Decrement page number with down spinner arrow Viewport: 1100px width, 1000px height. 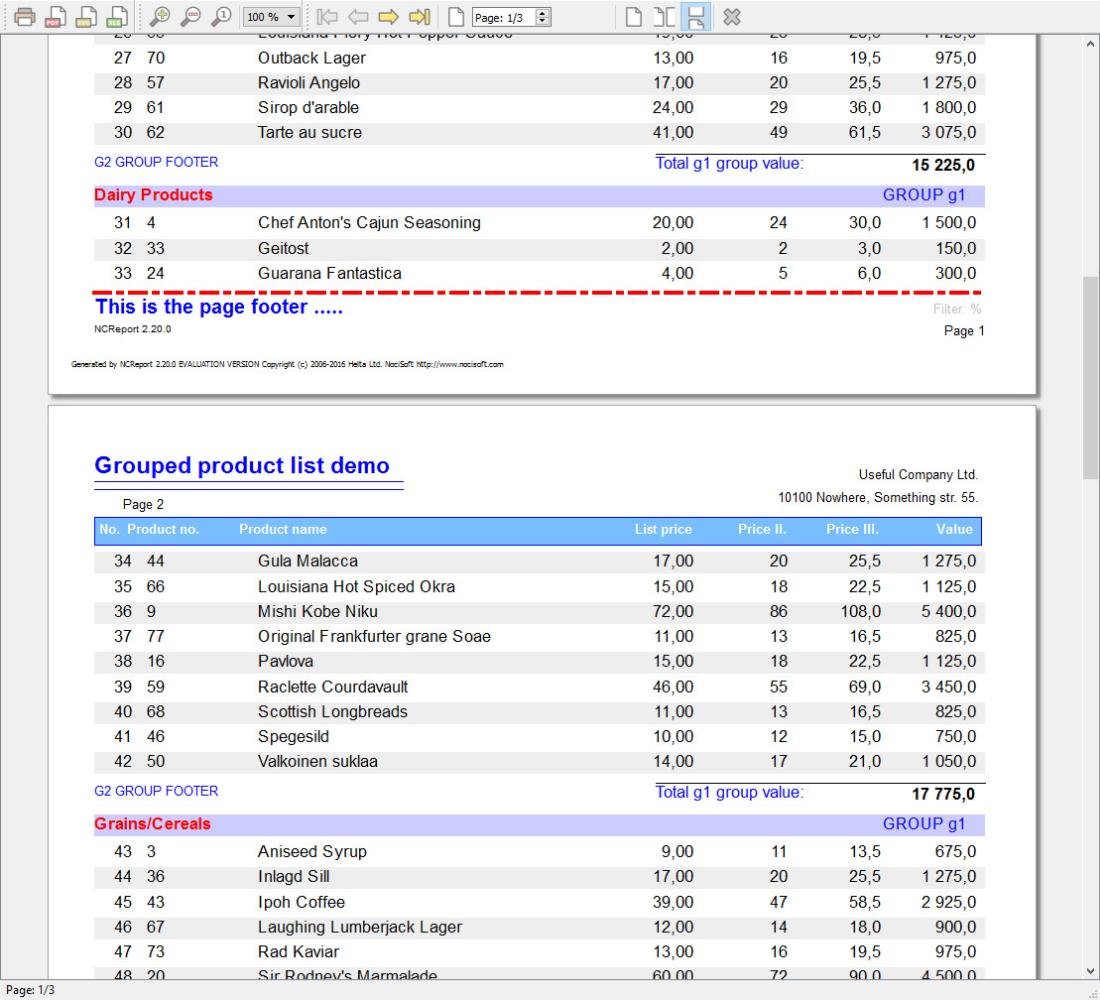point(544,22)
